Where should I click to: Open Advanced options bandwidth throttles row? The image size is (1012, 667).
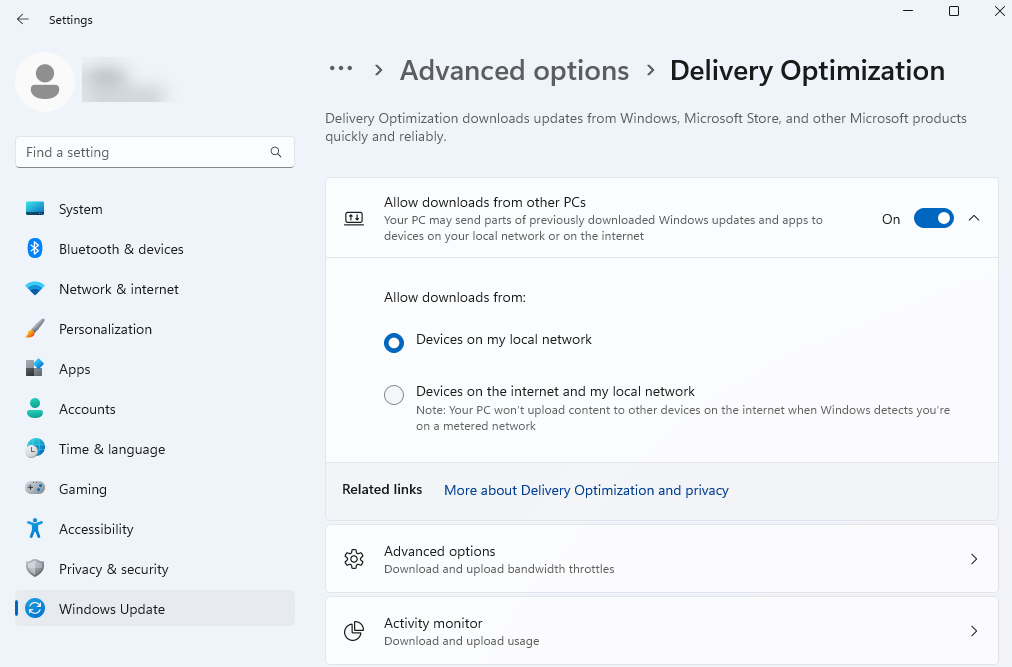click(661, 559)
